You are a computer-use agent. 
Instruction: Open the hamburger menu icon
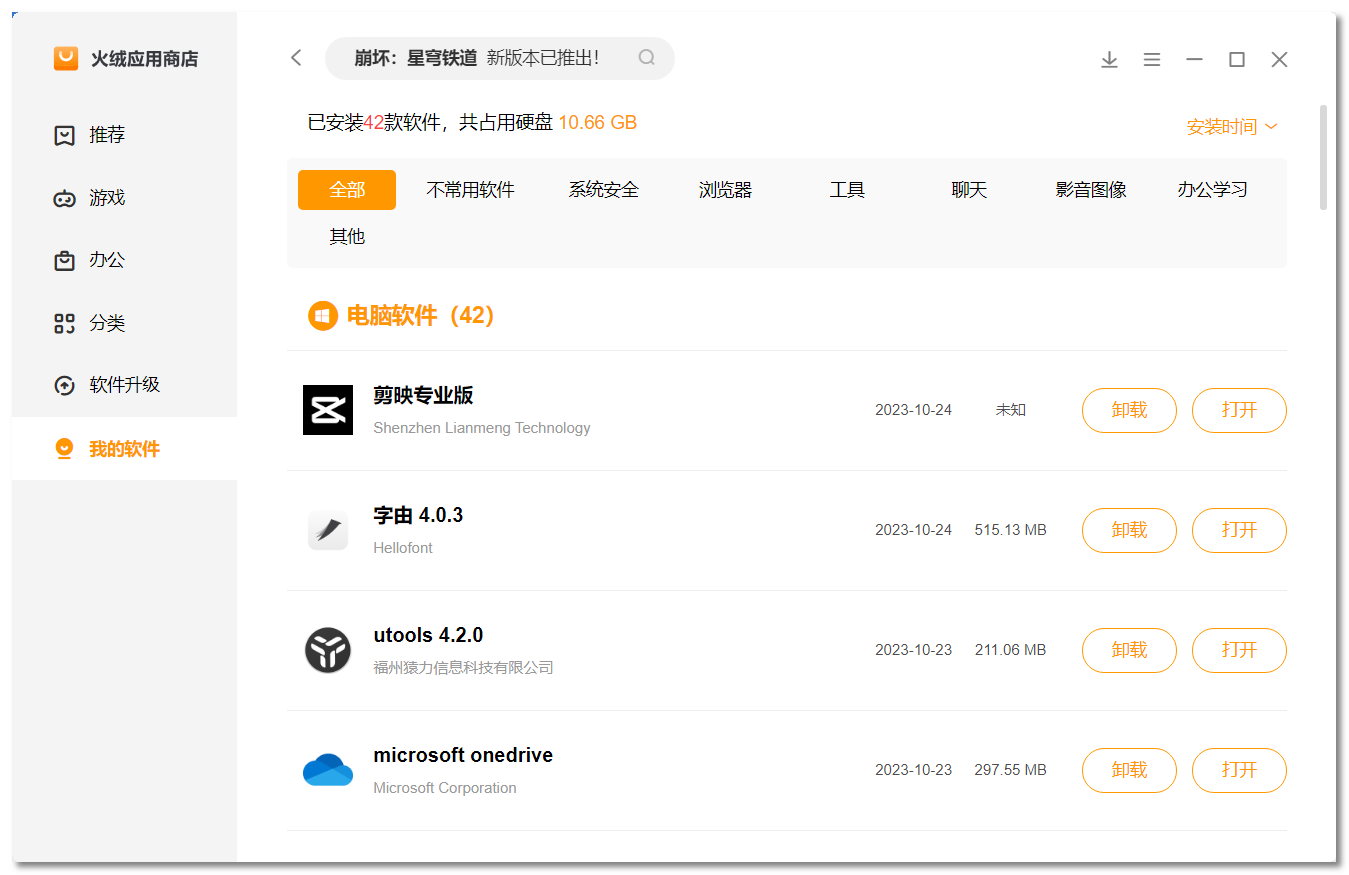tap(1152, 60)
